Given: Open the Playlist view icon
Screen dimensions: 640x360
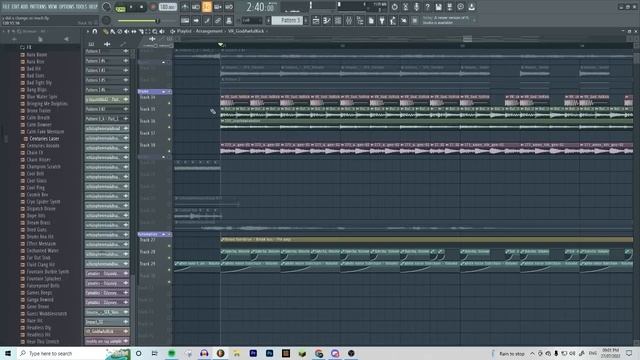Looking at the screenshot, I should 316,20.
